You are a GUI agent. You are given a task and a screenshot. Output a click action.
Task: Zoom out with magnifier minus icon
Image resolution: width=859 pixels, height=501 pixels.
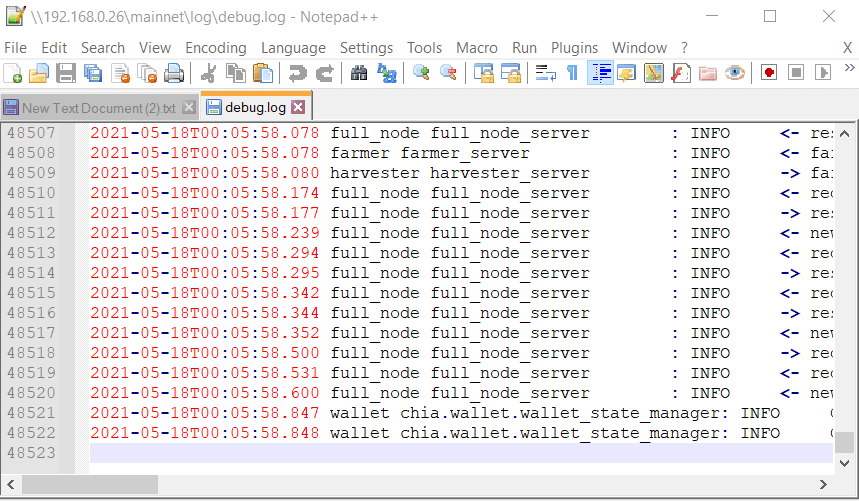(x=449, y=72)
